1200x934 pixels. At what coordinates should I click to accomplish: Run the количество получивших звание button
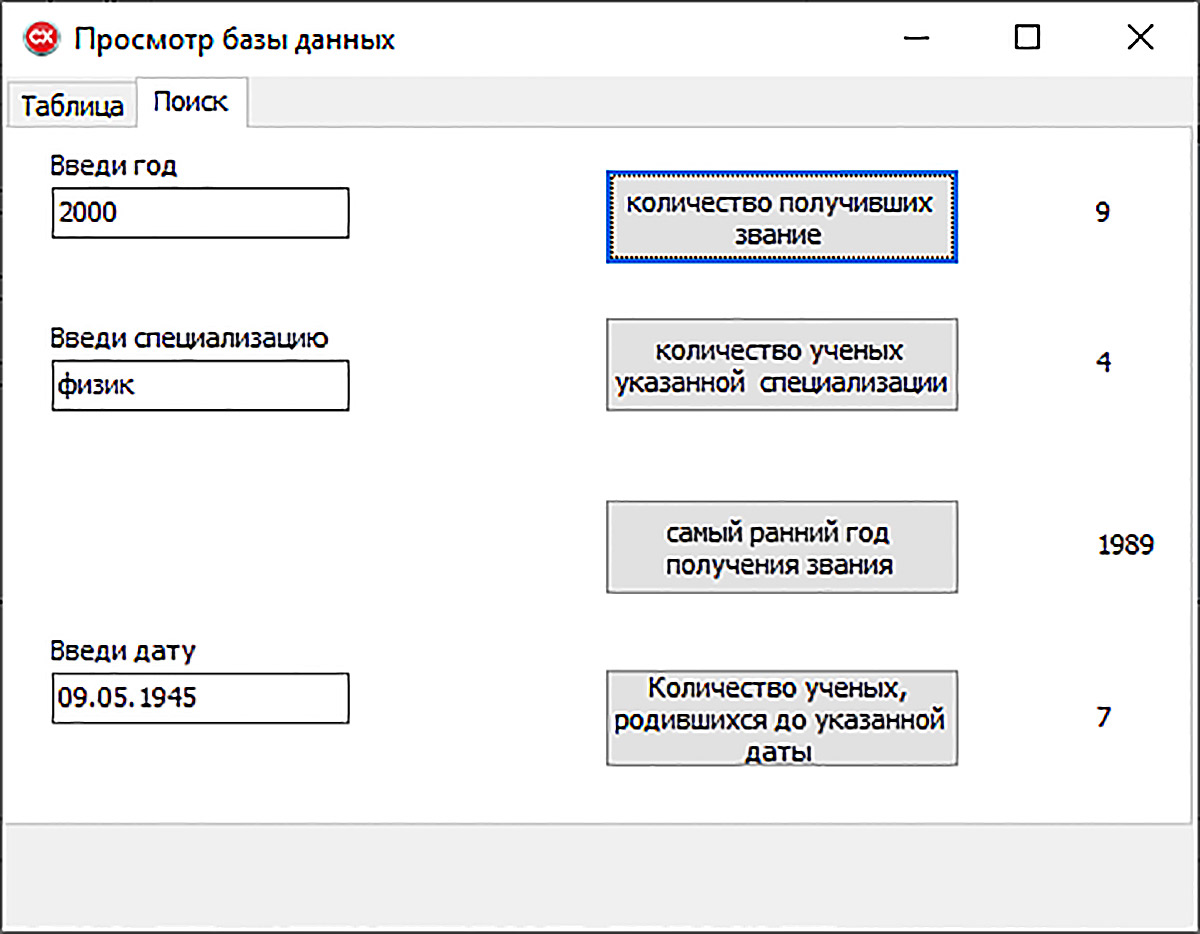tap(782, 217)
